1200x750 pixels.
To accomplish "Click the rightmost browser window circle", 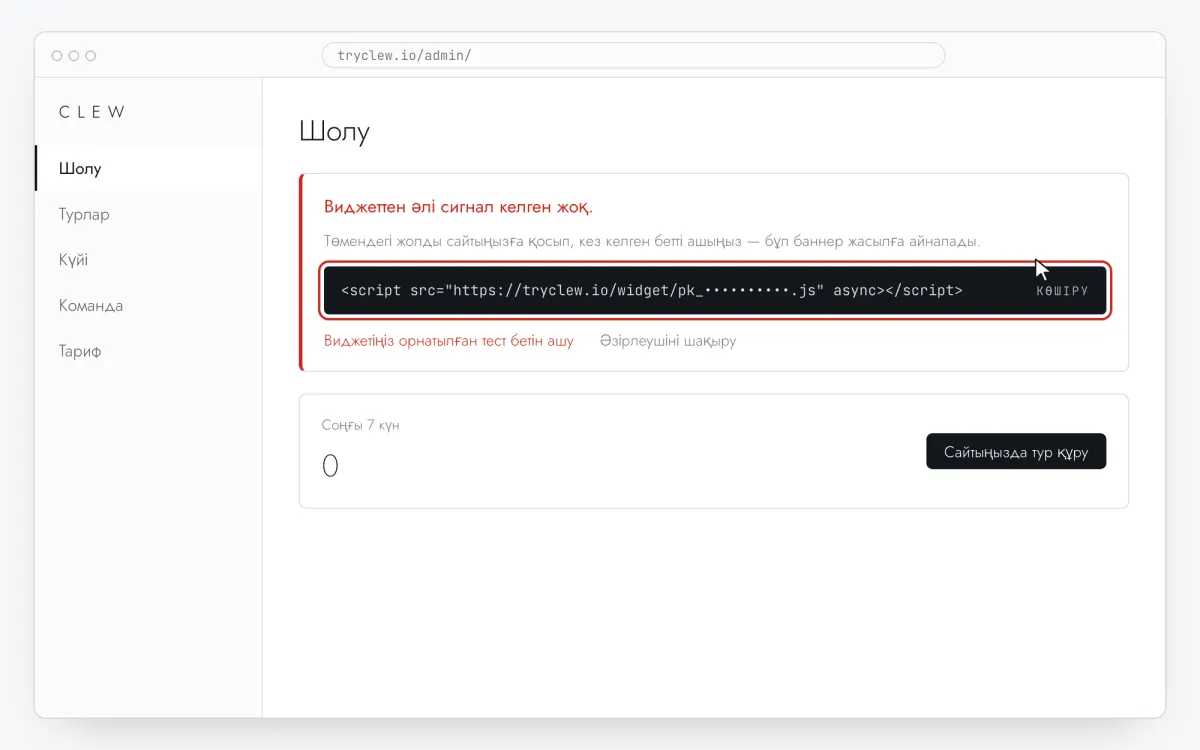I will click(x=91, y=56).
